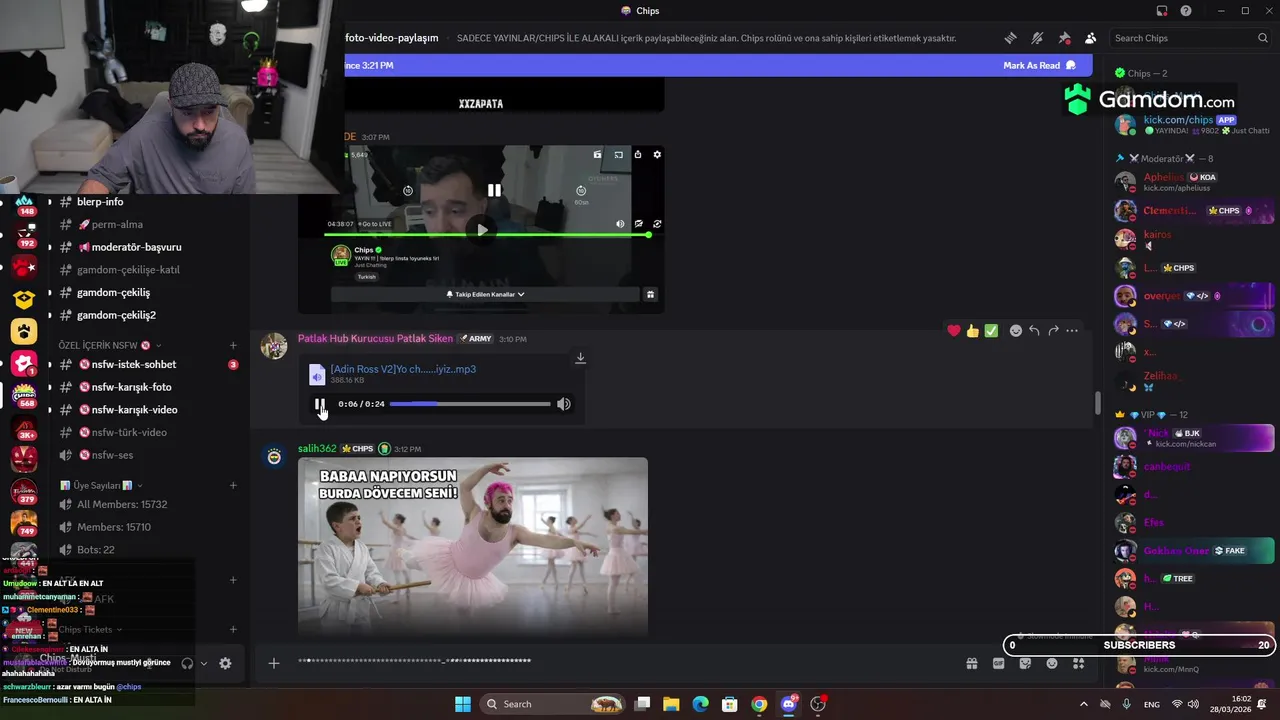React with the green check mark
Image resolution: width=1280 pixels, height=720 pixels.
[991, 331]
